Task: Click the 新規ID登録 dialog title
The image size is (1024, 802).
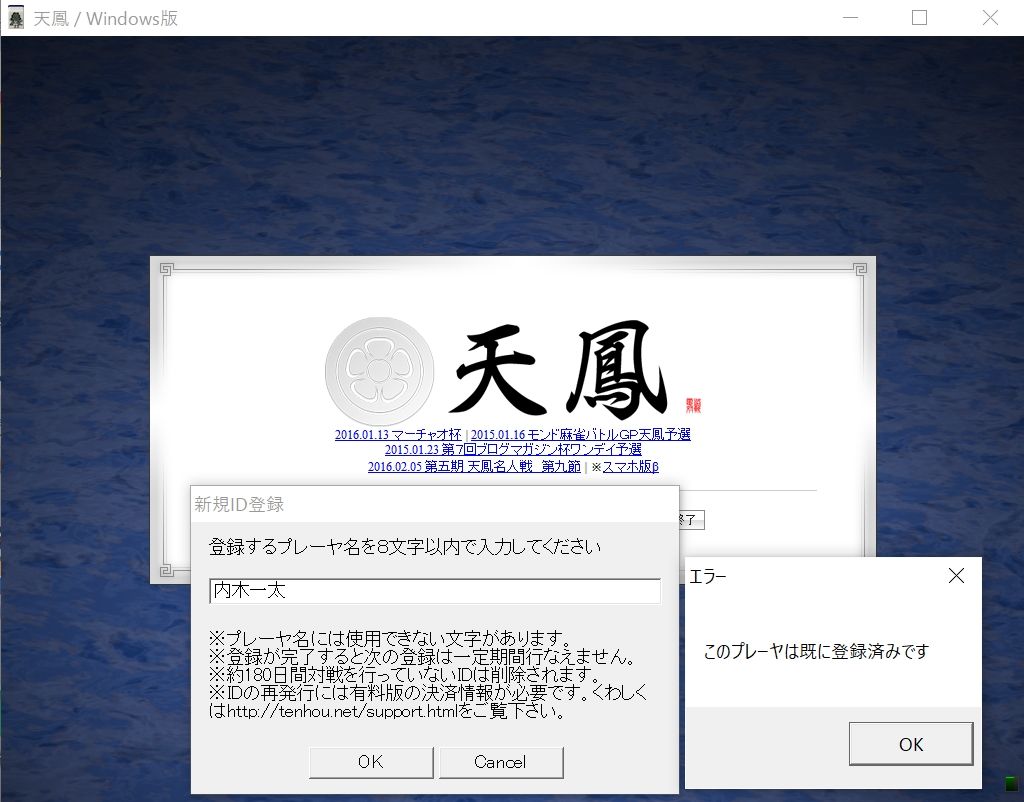Action: click(x=239, y=504)
